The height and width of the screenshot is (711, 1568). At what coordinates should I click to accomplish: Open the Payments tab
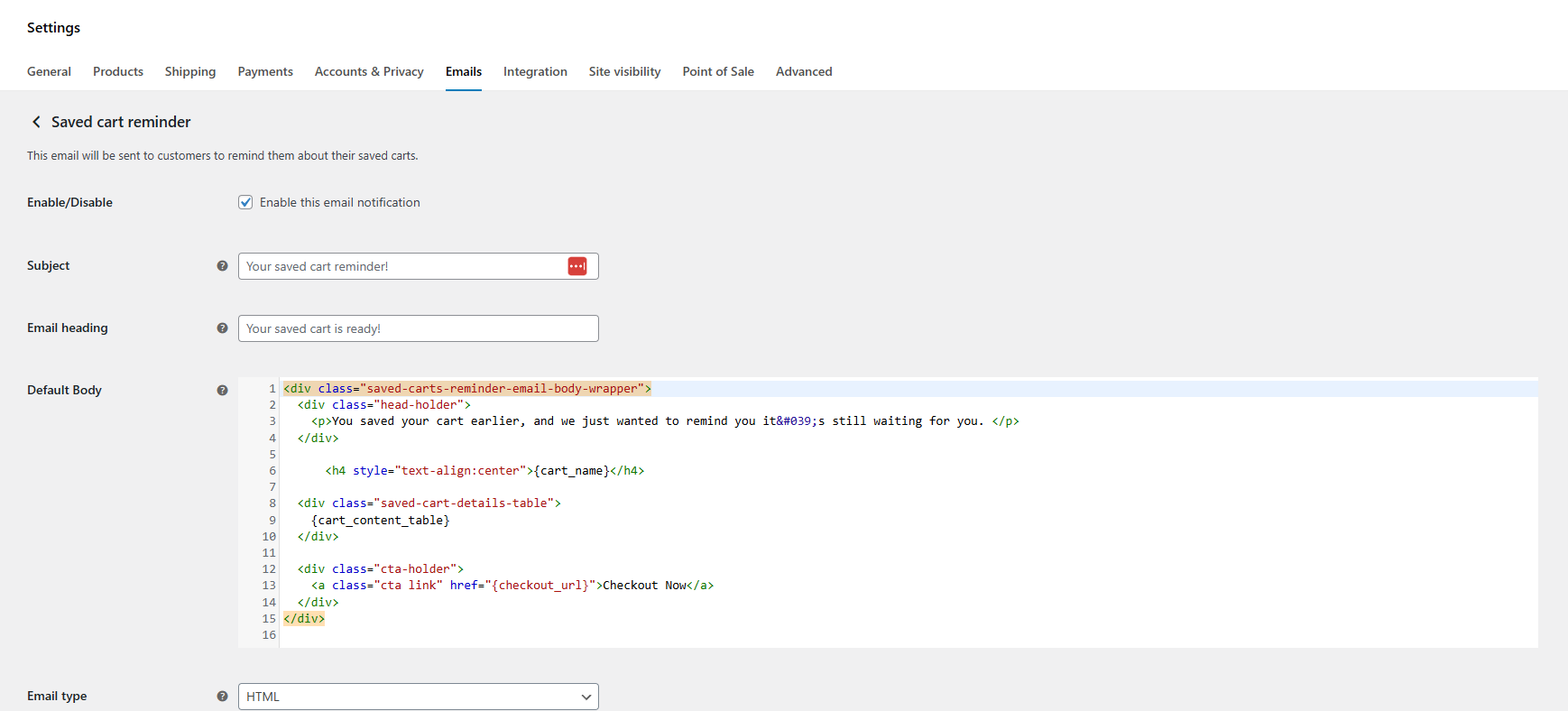(265, 72)
